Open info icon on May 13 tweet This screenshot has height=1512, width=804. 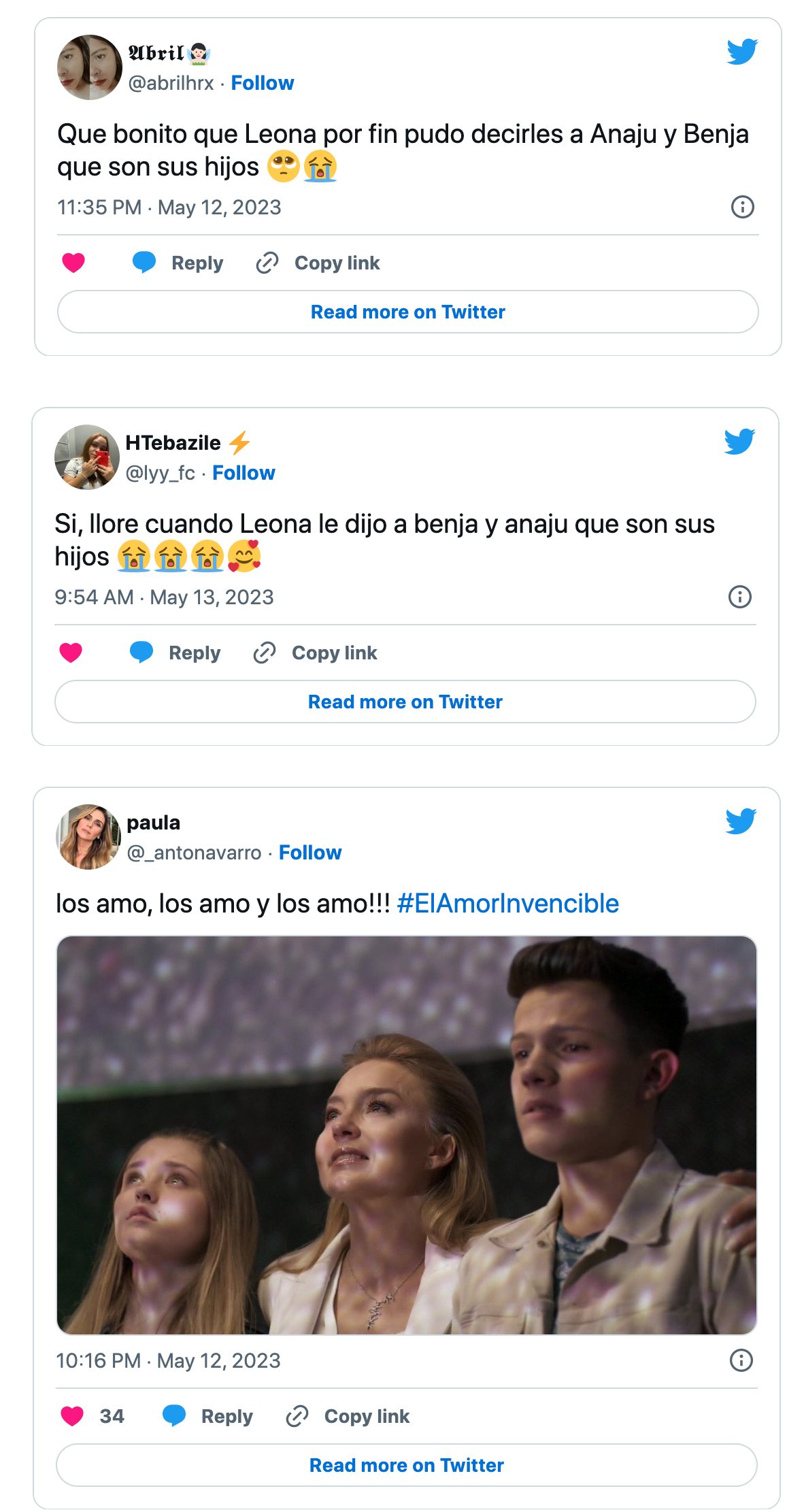point(739,597)
